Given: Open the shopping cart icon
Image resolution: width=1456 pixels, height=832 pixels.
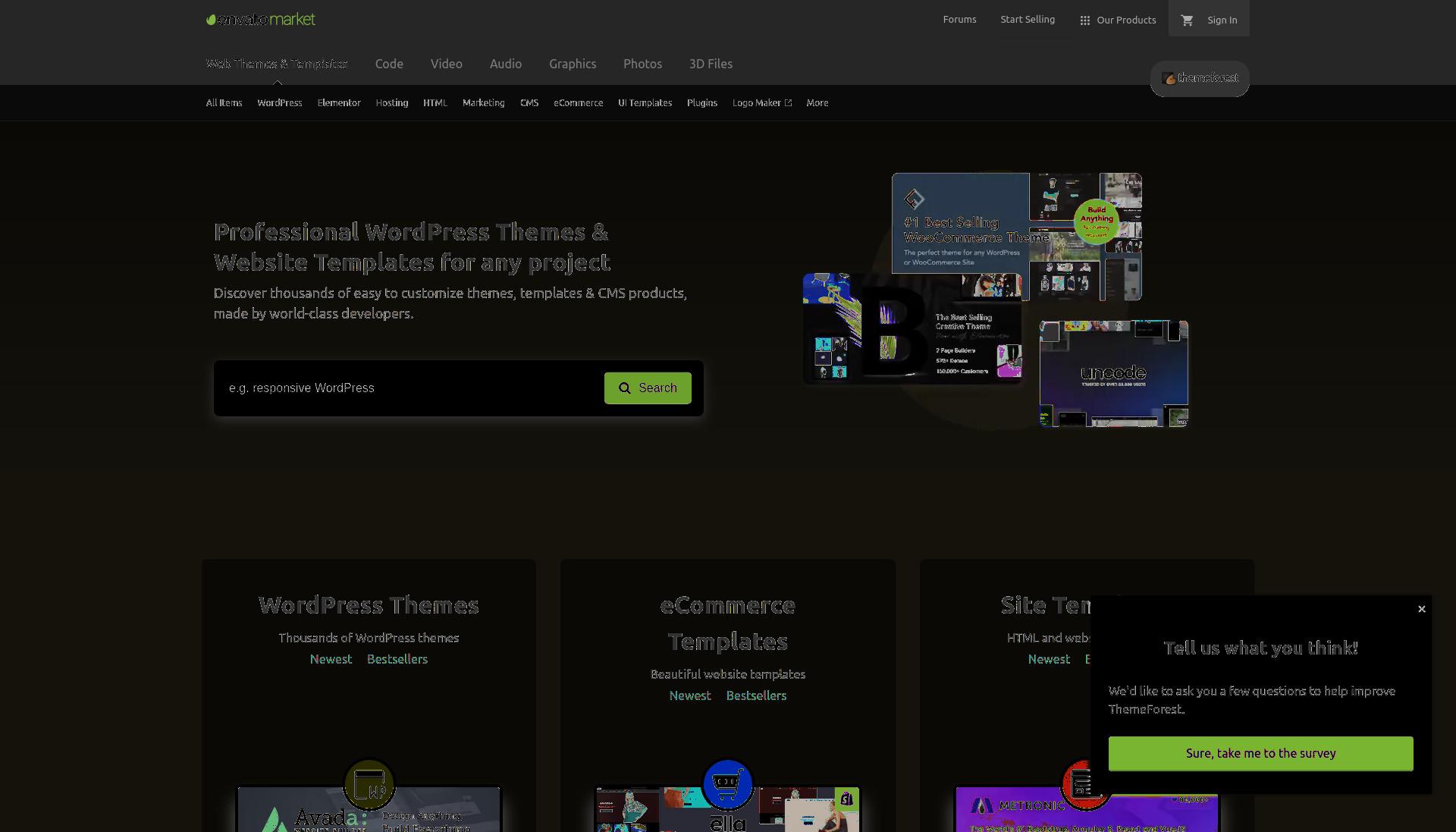Looking at the screenshot, I should pyautogui.click(x=1187, y=20).
